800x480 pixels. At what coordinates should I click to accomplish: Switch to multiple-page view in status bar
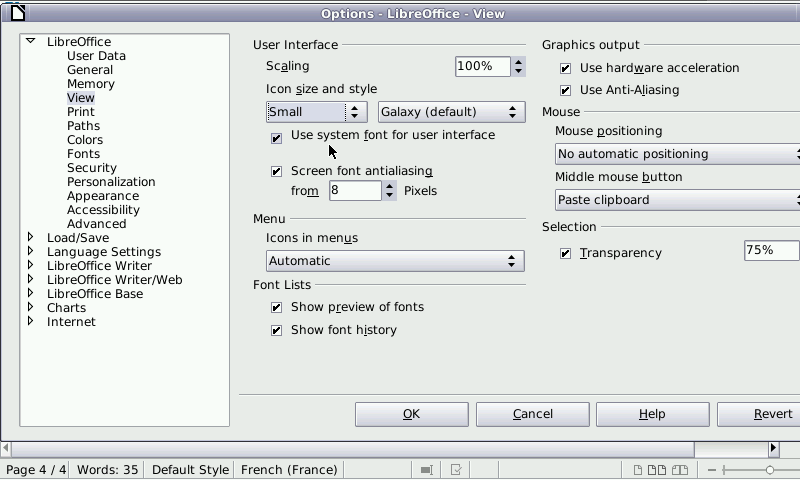point(657,469)
